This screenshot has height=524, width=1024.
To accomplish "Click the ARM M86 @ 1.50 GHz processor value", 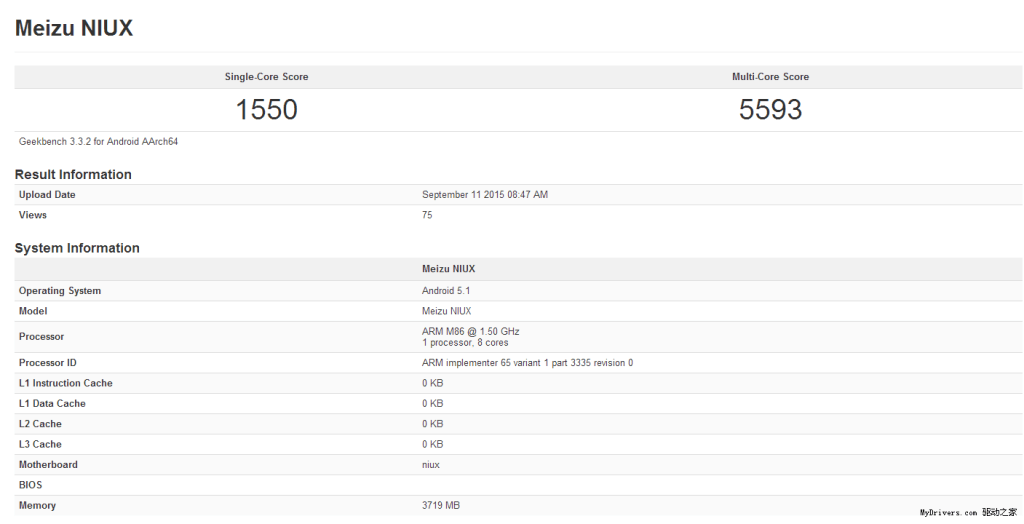I will coord(471,331).
